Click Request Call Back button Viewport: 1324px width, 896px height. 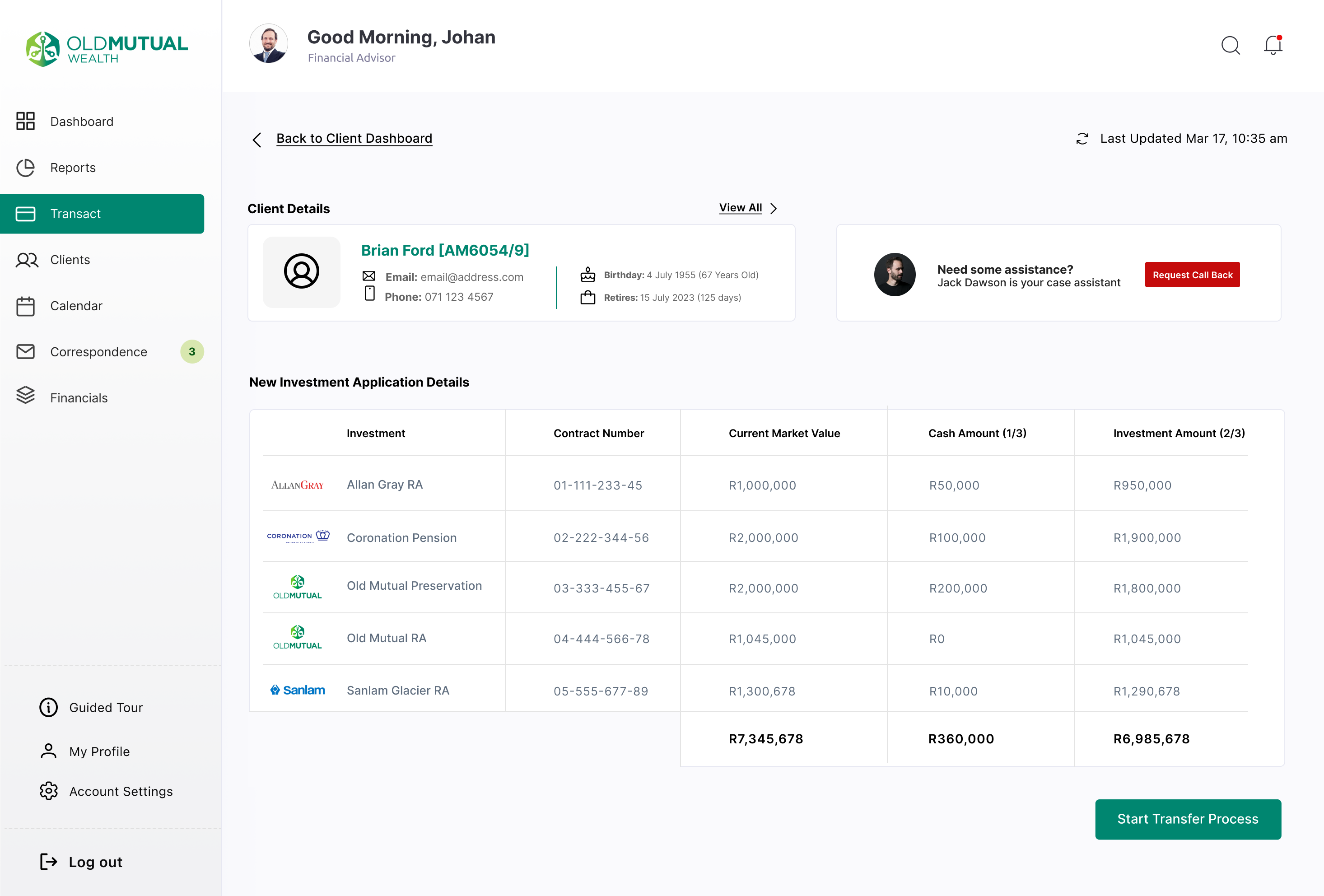[x=1193, y=275]
